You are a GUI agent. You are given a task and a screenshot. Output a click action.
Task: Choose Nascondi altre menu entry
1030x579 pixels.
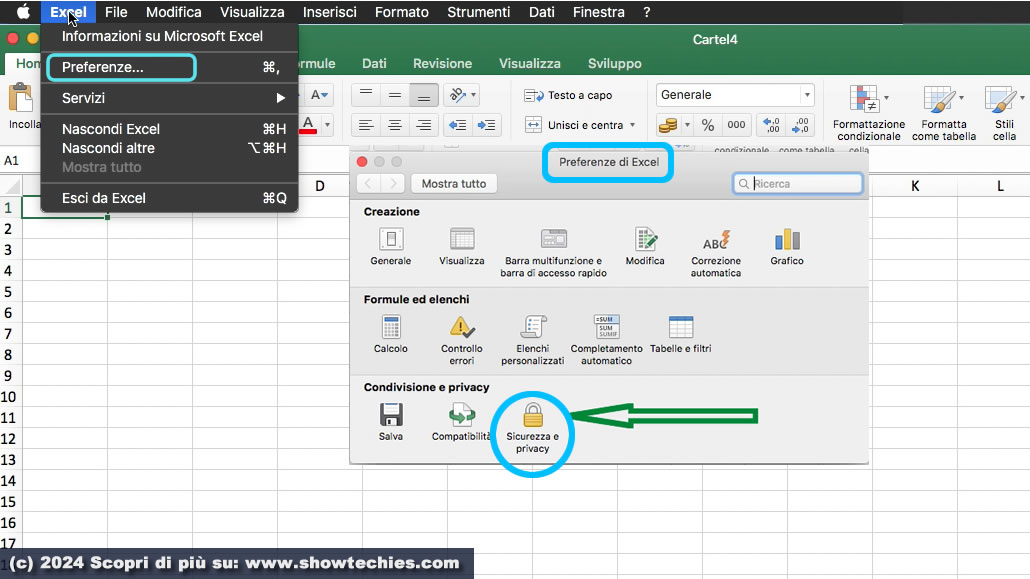click(x=169, y=148)
